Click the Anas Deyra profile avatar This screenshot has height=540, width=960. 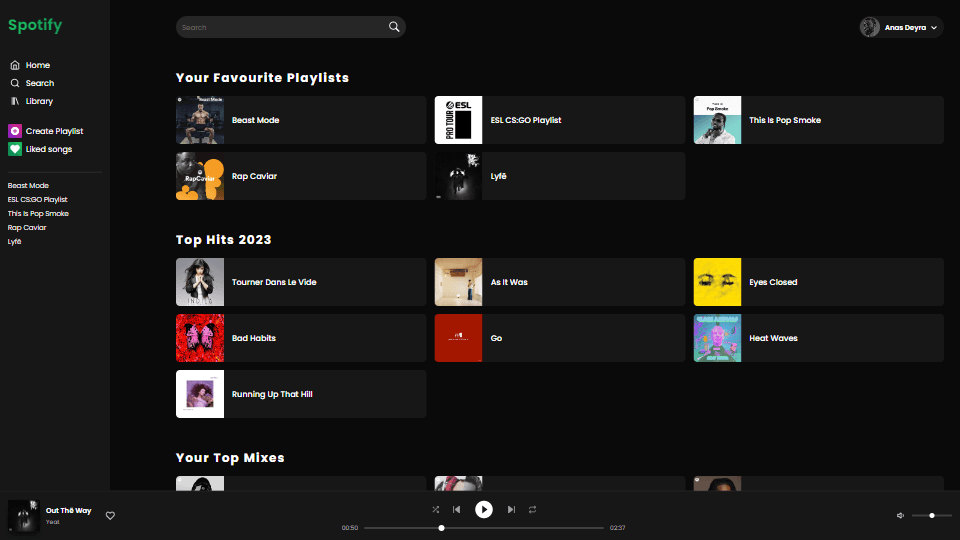pyautogui.click(x=869, y=27)
